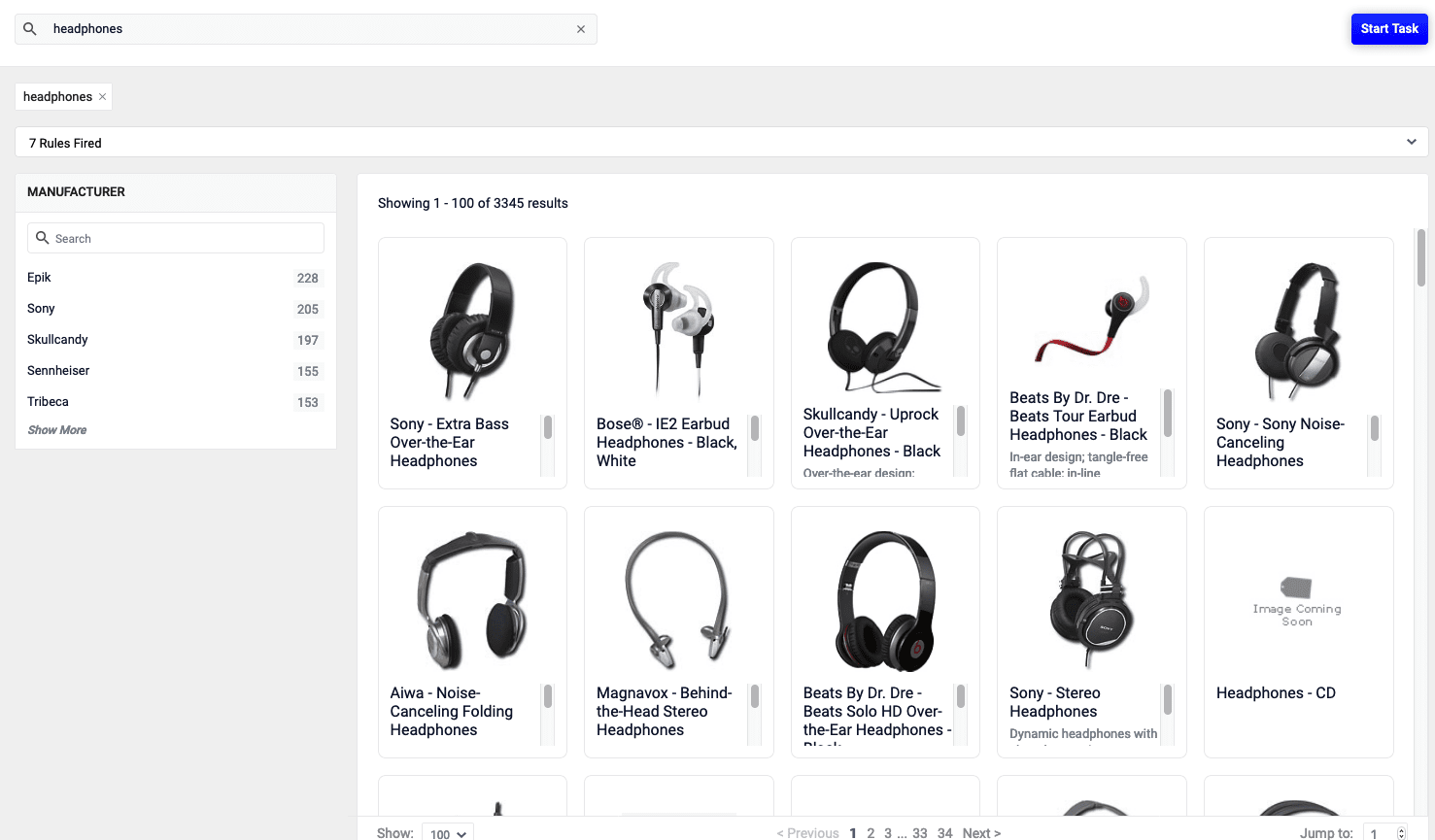Image resolution: width=1435 pixels, height=840 pixels.
Task: Click Show More manufacturers
Action: click(56, 430)
